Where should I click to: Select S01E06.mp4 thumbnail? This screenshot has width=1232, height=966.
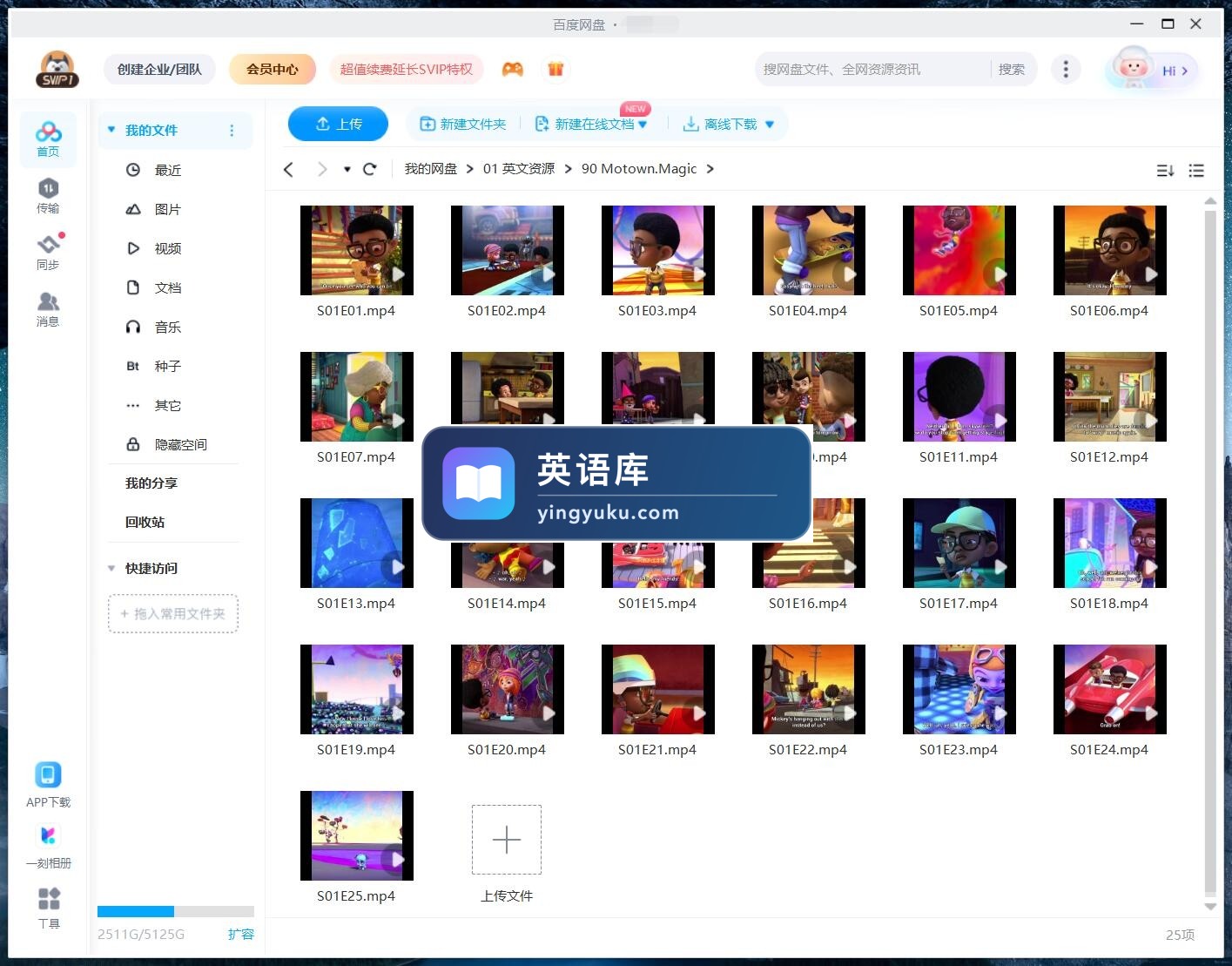click(x=1109, y=250)
